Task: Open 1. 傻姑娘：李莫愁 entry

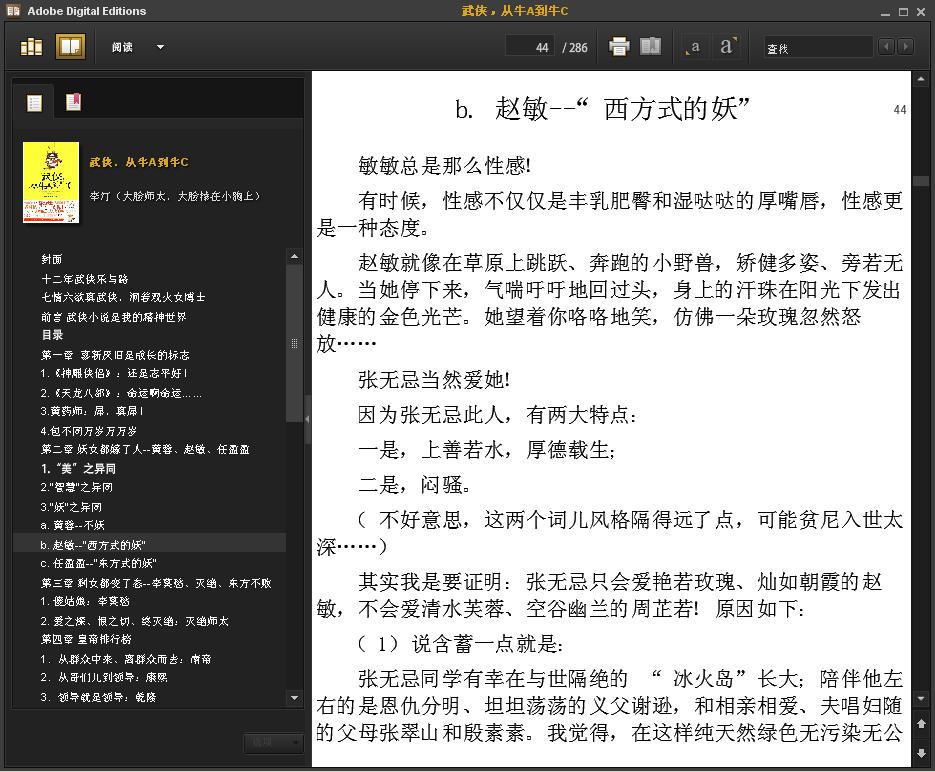Action: click(x=85, y=601)
